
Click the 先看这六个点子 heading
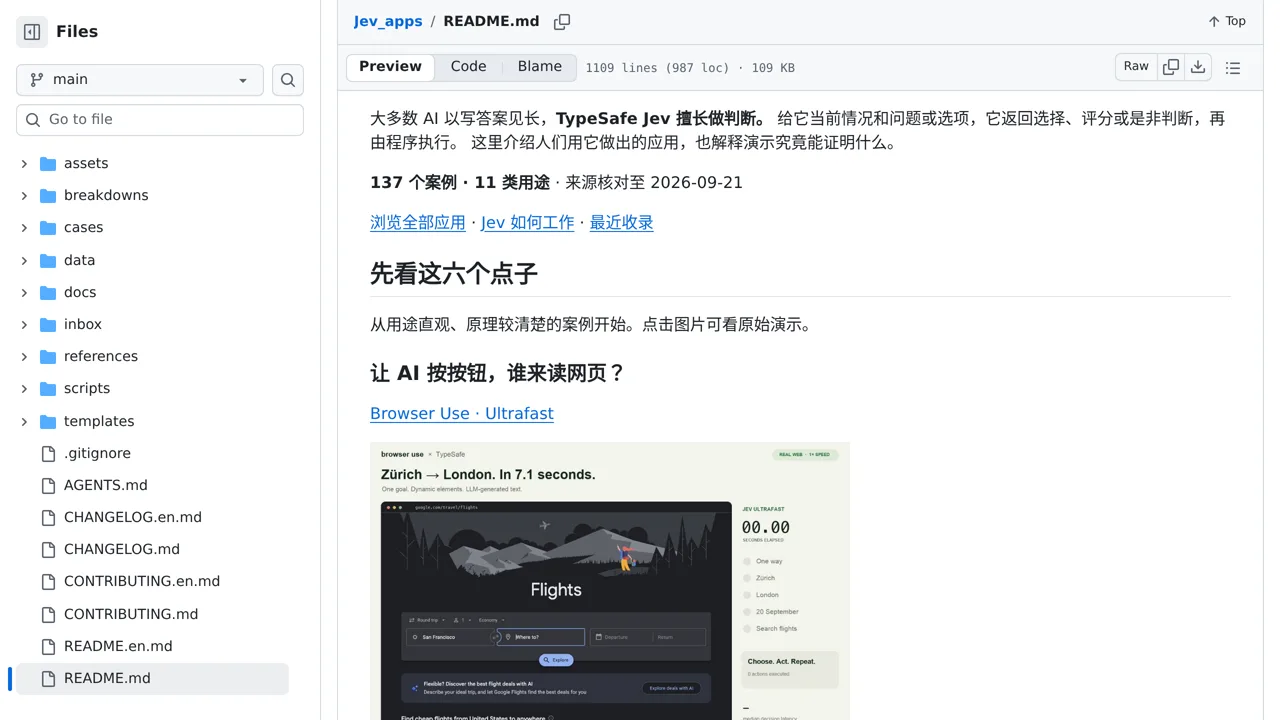coord(454,273)
